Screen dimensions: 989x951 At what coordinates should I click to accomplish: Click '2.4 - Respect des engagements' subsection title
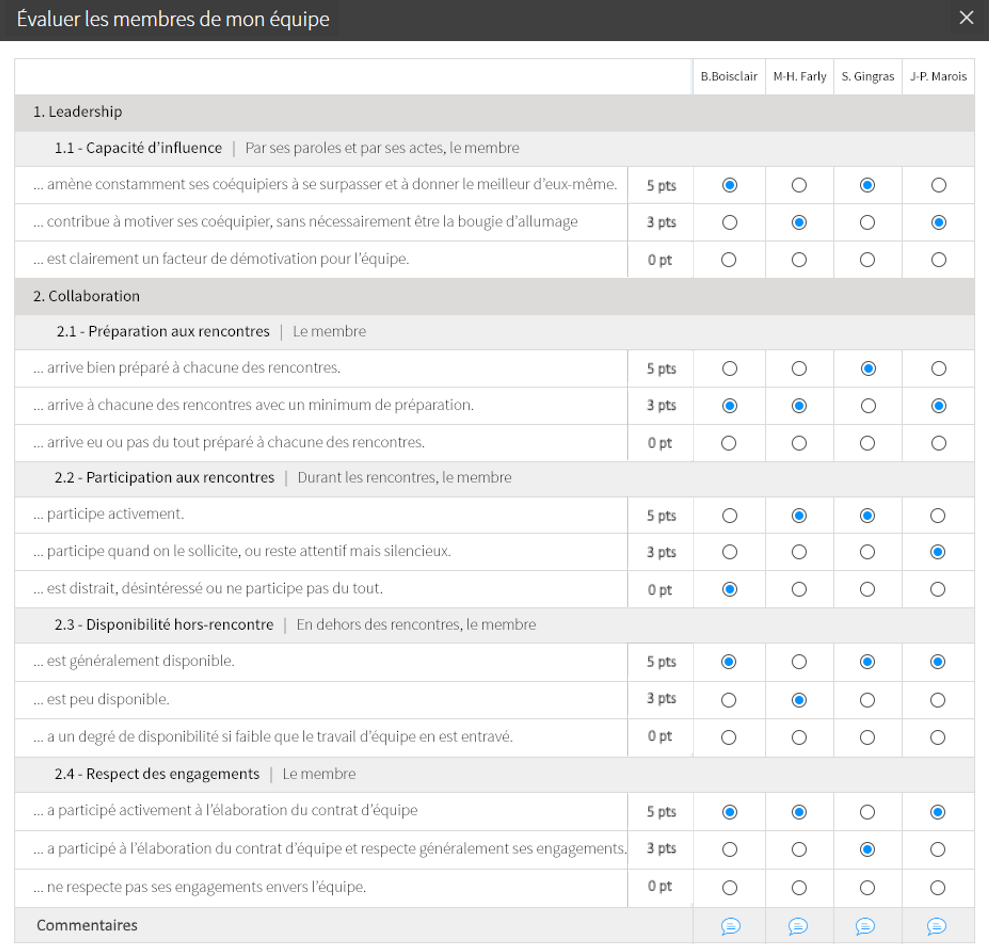click(157, 774)
